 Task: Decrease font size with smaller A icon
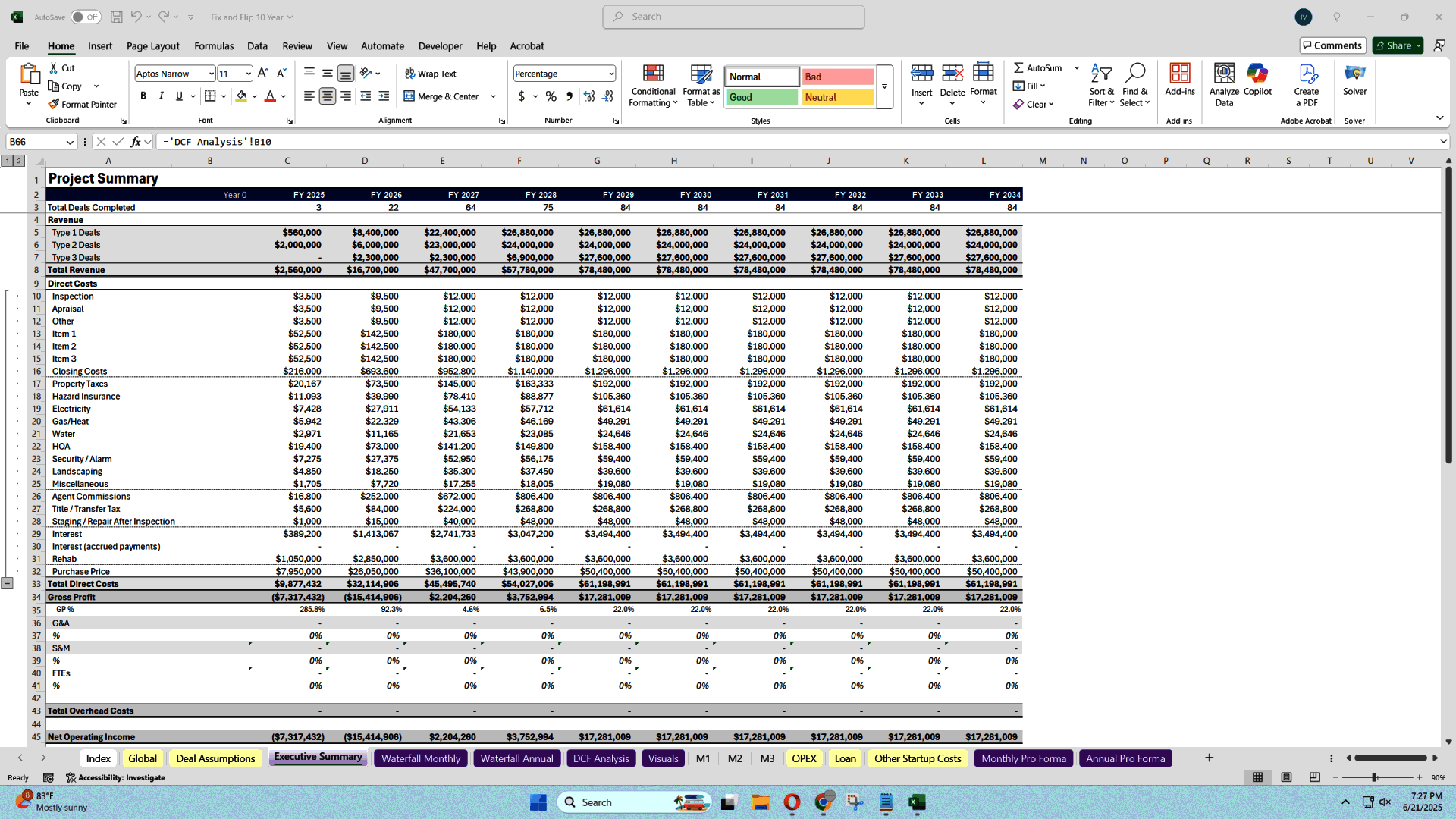pos(281,74)
